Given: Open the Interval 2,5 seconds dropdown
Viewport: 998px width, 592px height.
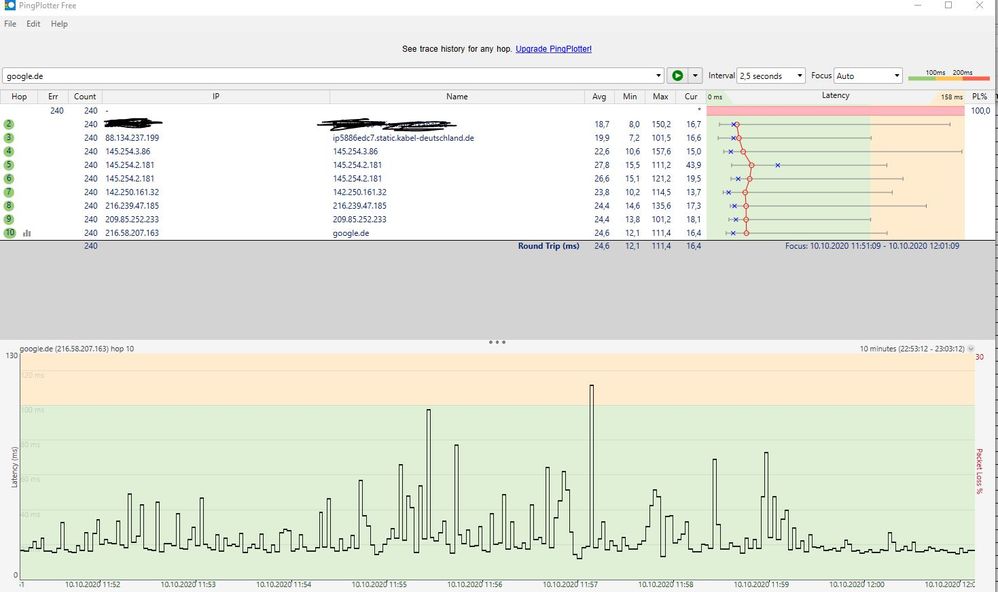Looking at the screenshot, I should coord(771,76).
